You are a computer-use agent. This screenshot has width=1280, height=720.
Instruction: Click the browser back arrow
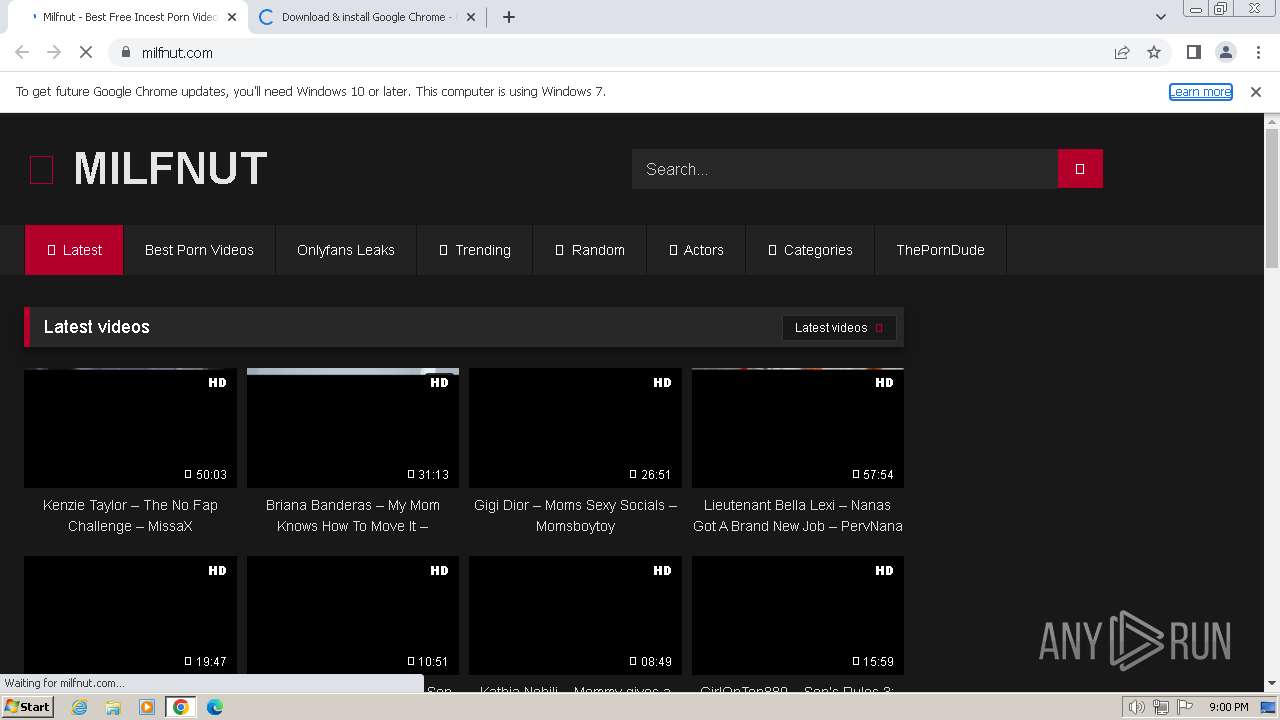point(22,52)
